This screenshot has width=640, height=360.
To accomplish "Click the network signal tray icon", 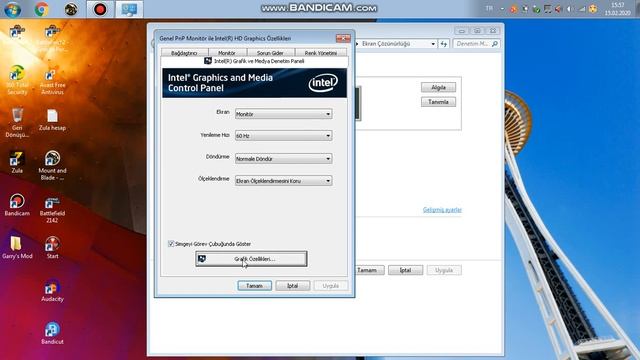I will [582, 9].
